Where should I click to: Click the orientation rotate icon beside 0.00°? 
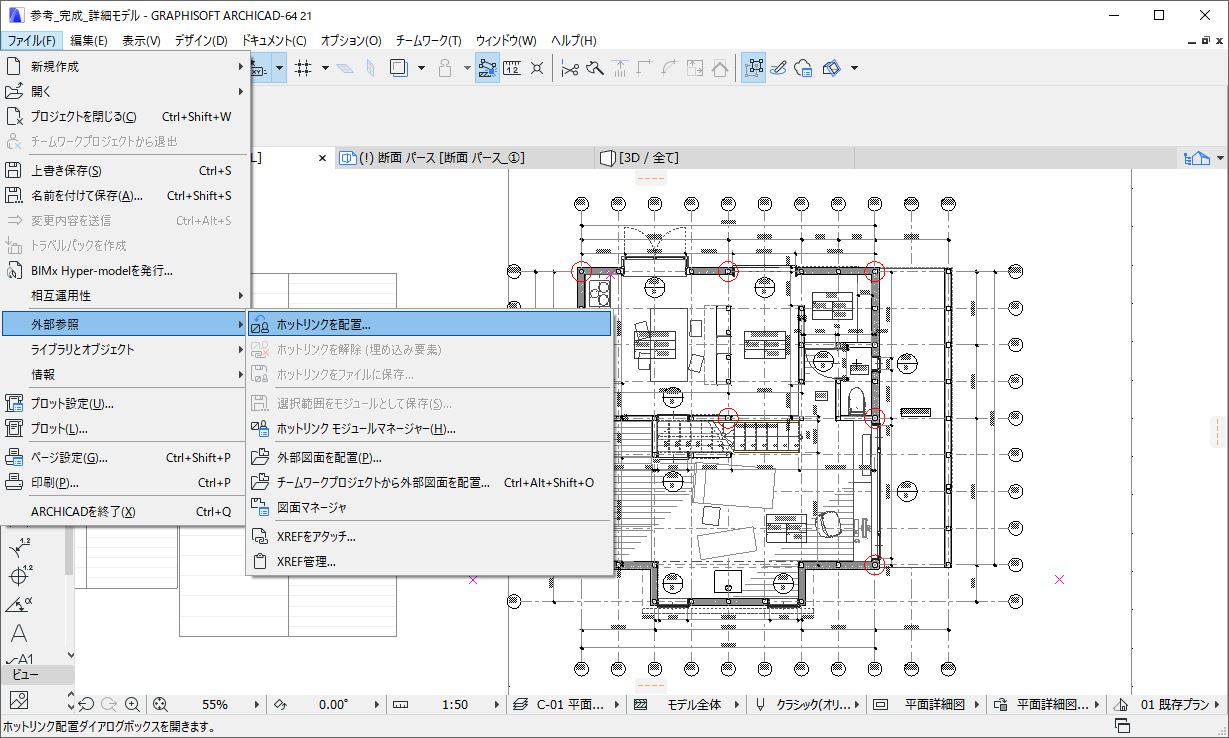279,704
